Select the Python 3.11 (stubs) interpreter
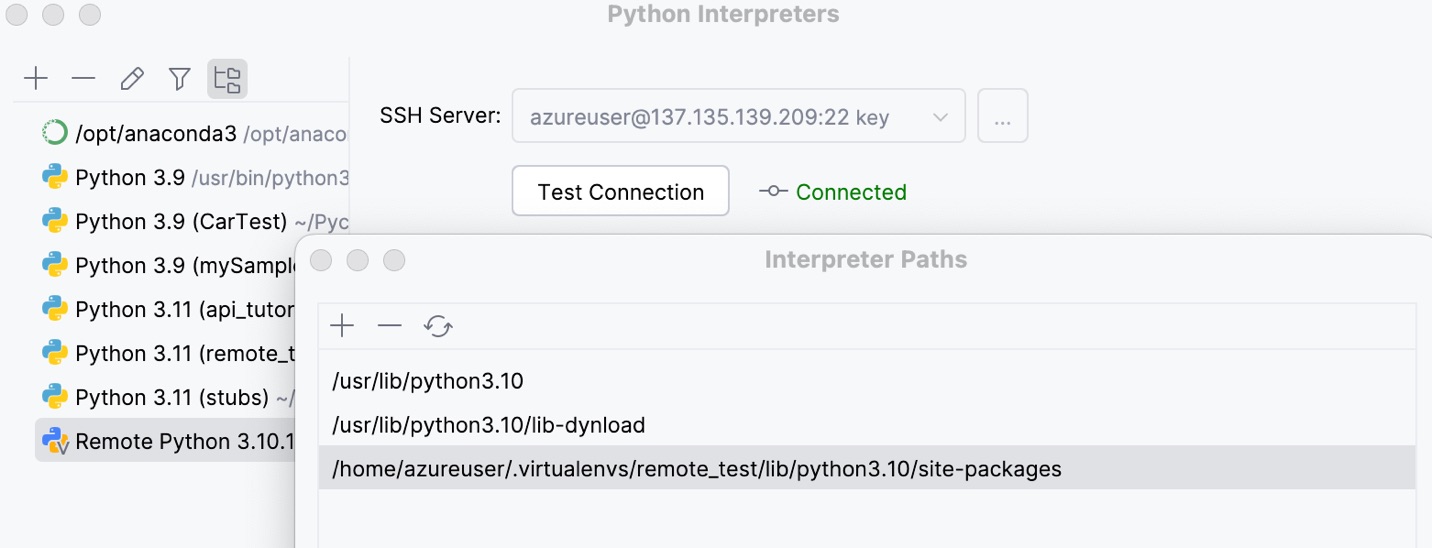The width and height of the screenshot is (1432, 548). pos(170,397)
